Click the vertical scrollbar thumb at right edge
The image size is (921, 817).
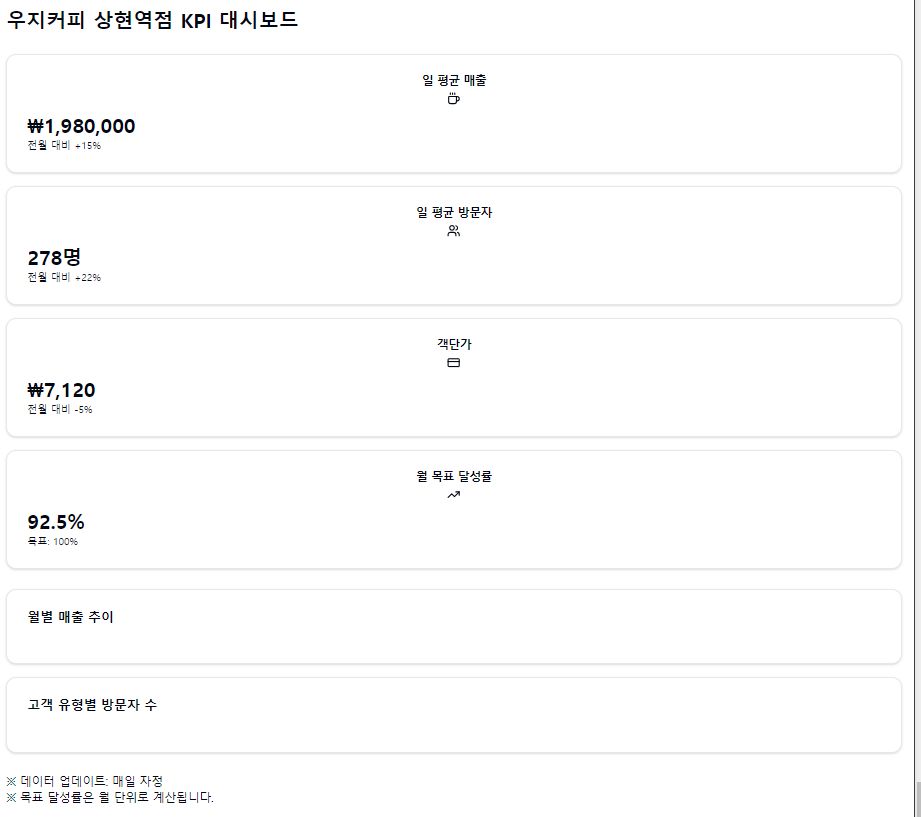tap(917, 799)
